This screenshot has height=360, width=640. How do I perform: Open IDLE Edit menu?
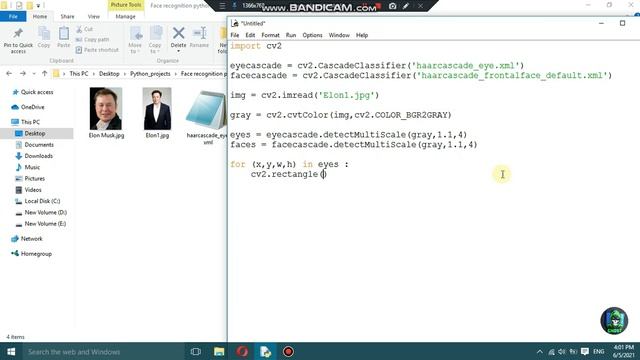tap(250, 35)
